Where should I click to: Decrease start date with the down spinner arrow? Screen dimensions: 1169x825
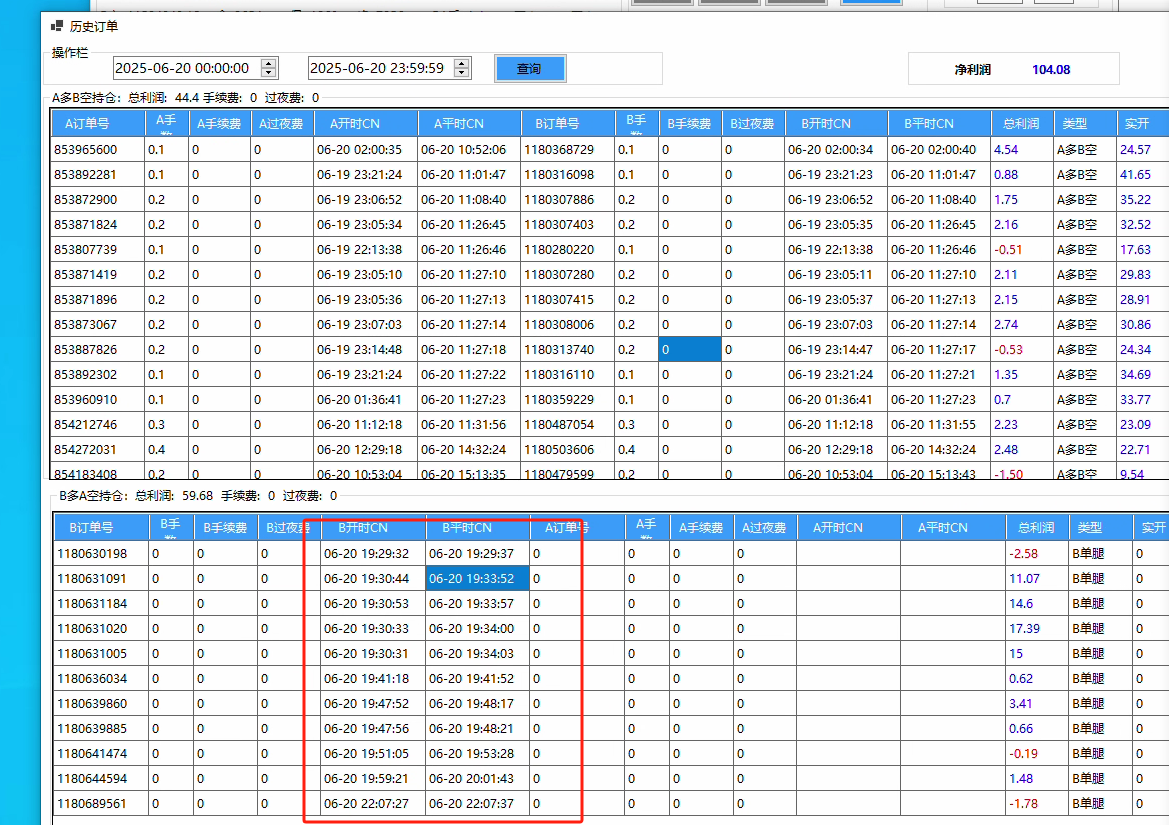coord(268,73)
